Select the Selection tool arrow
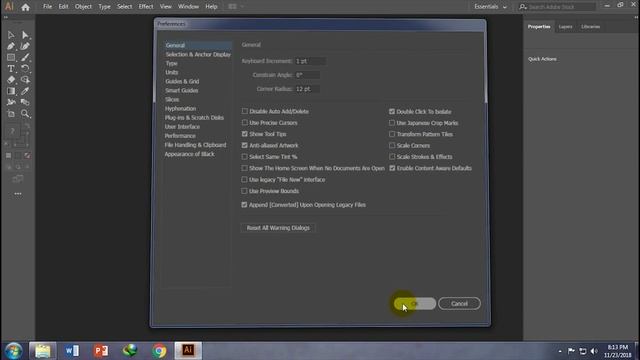 (x=11, y=35)
